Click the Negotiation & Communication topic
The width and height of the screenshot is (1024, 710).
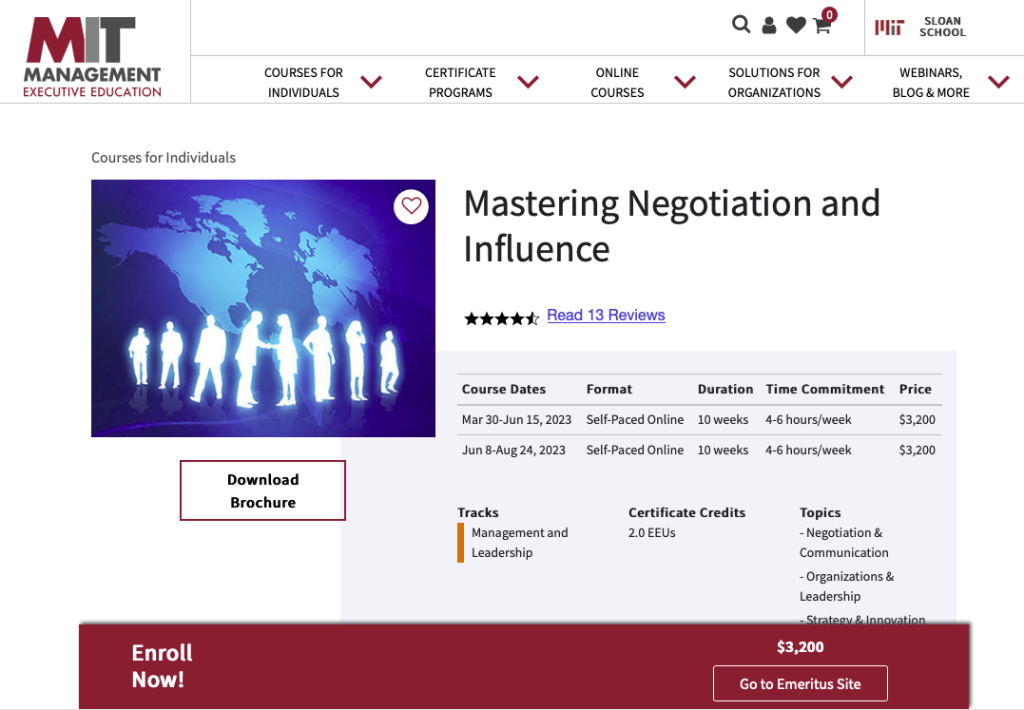coord(844,542)
